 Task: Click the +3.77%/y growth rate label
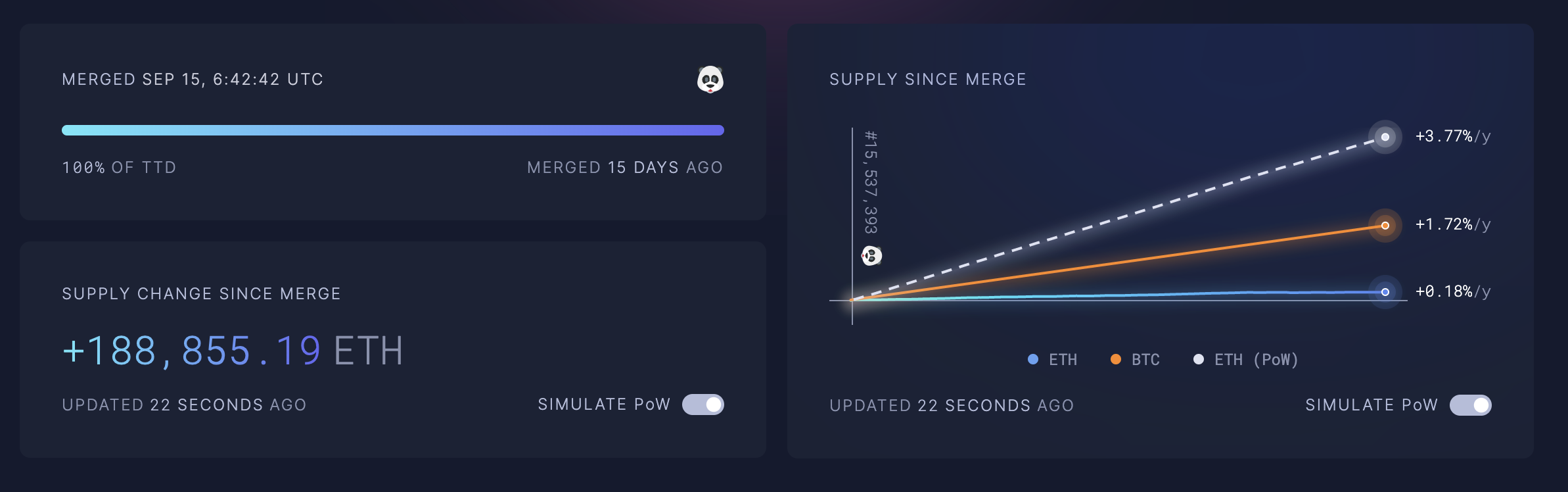1452,136
